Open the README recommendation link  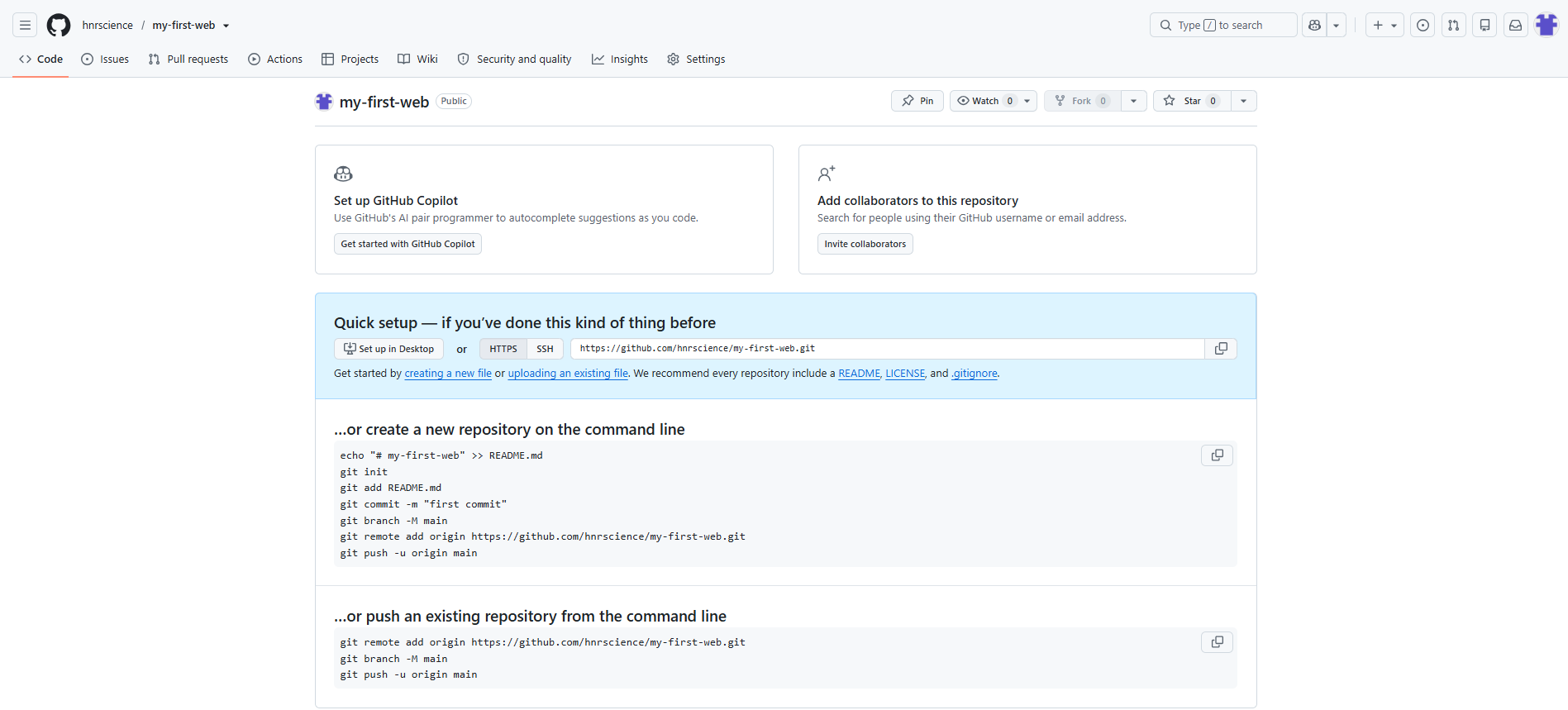[x=860, y=374]
